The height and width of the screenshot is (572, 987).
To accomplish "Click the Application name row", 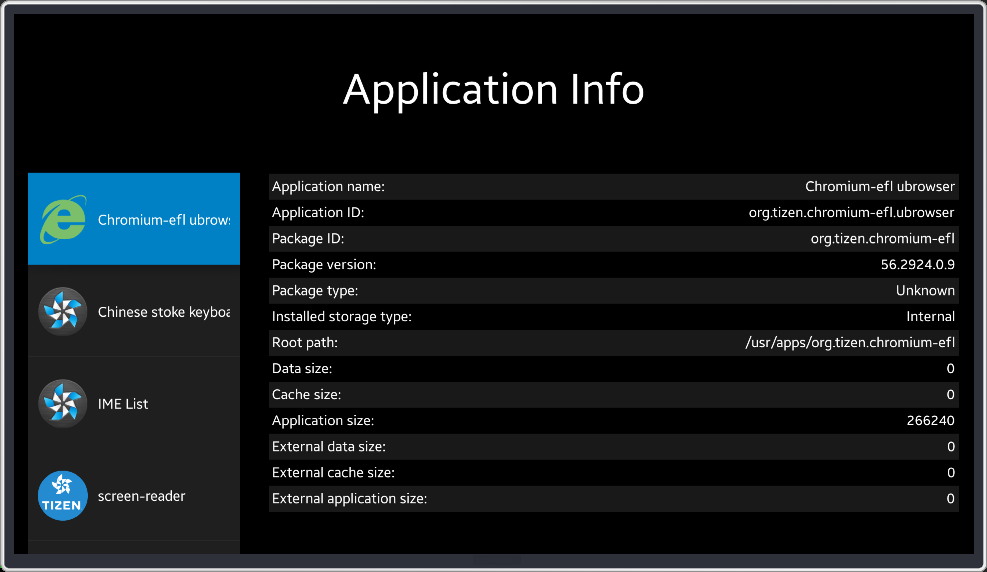I will pyautogui.click(x=613, y=186).
